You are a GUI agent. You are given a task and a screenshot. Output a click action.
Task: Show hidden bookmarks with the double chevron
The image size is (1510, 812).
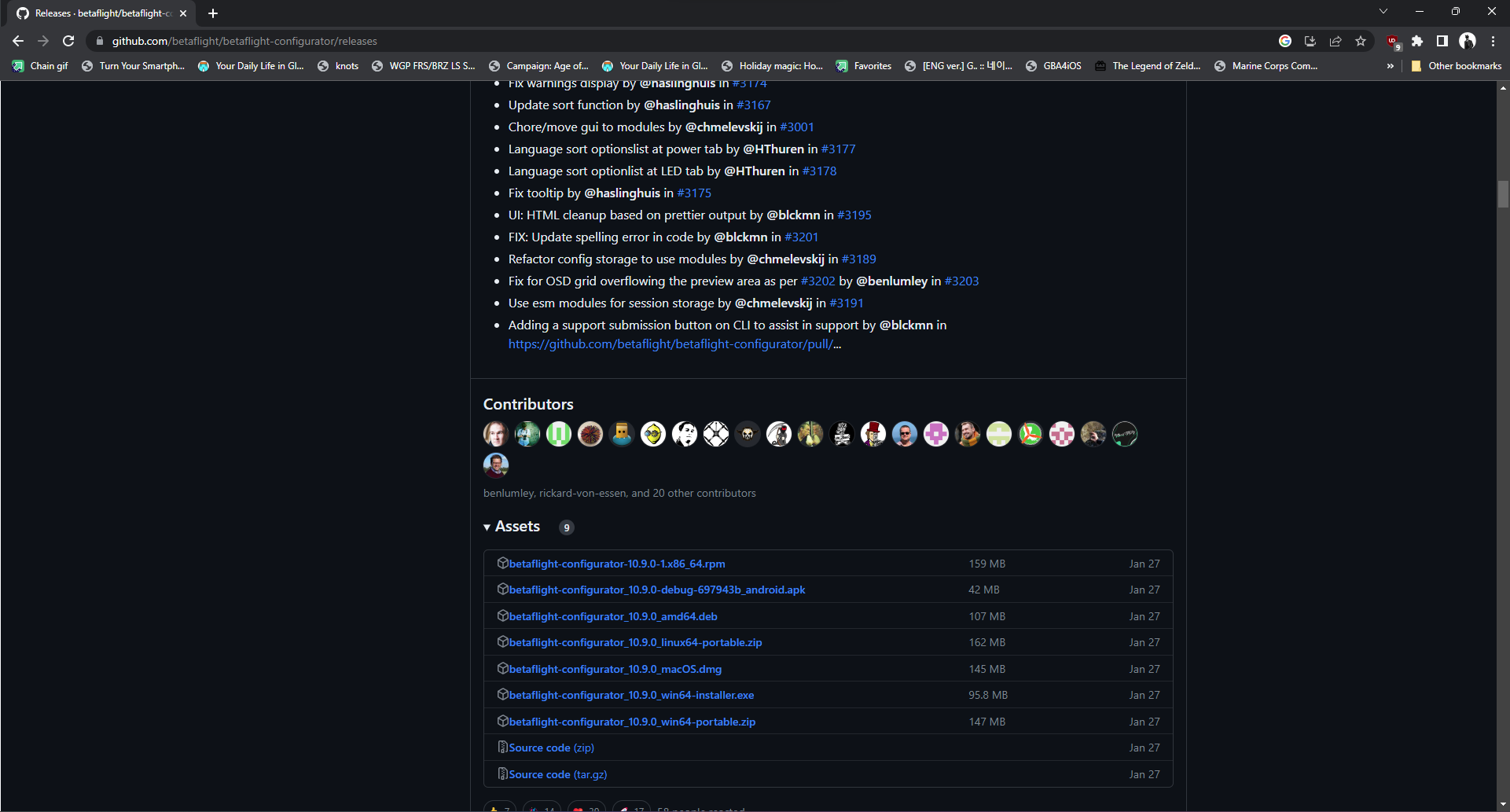(1391, 66)
